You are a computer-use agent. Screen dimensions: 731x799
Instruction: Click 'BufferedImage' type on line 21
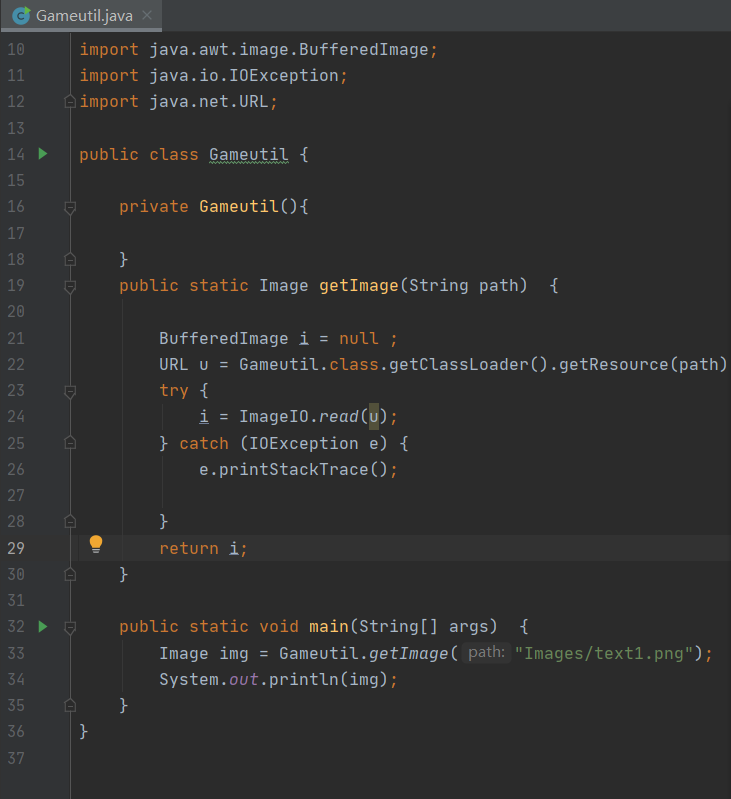pos(224,338)
